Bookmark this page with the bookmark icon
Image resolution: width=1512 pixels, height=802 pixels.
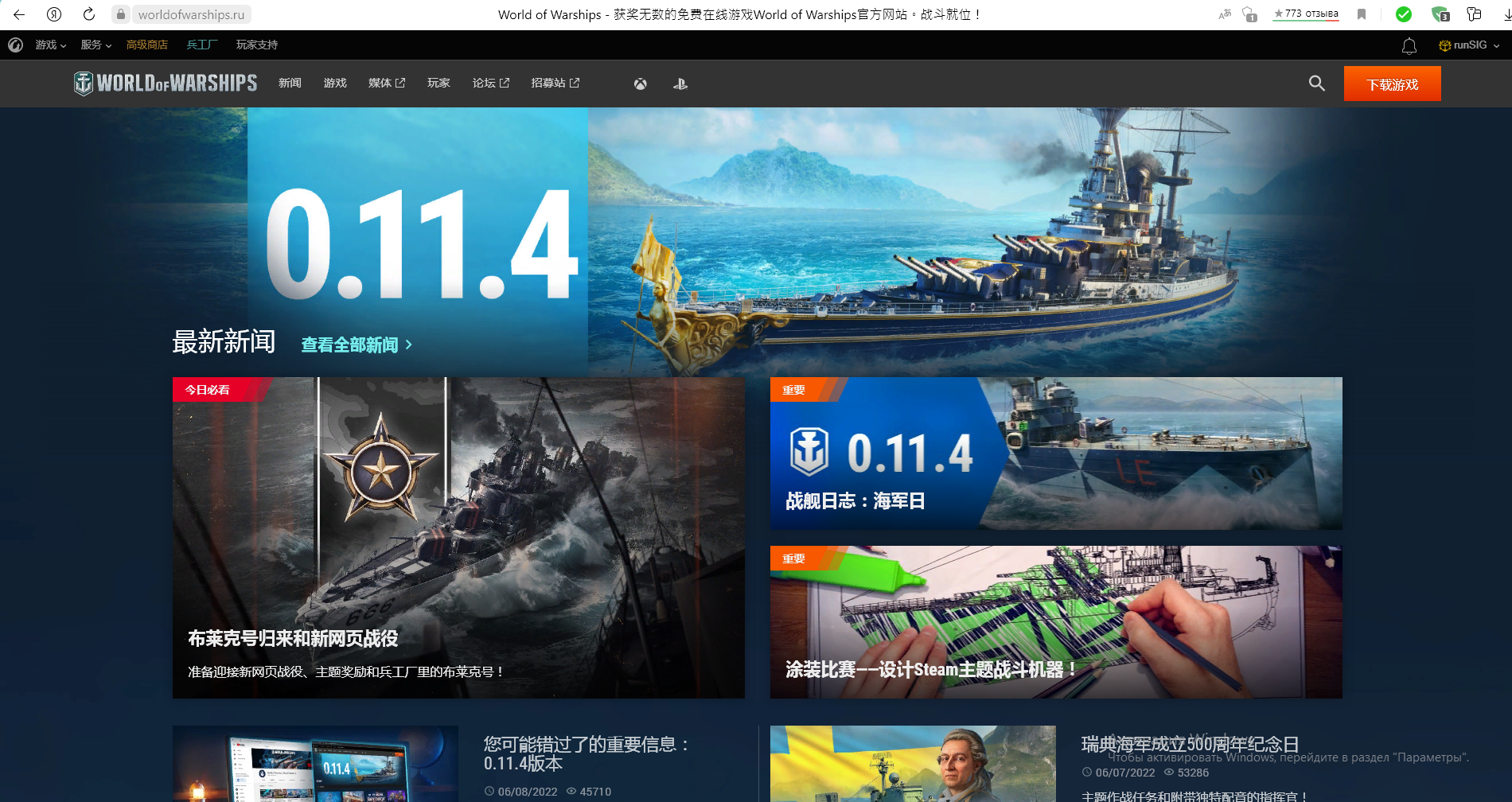pos(1362,14)
